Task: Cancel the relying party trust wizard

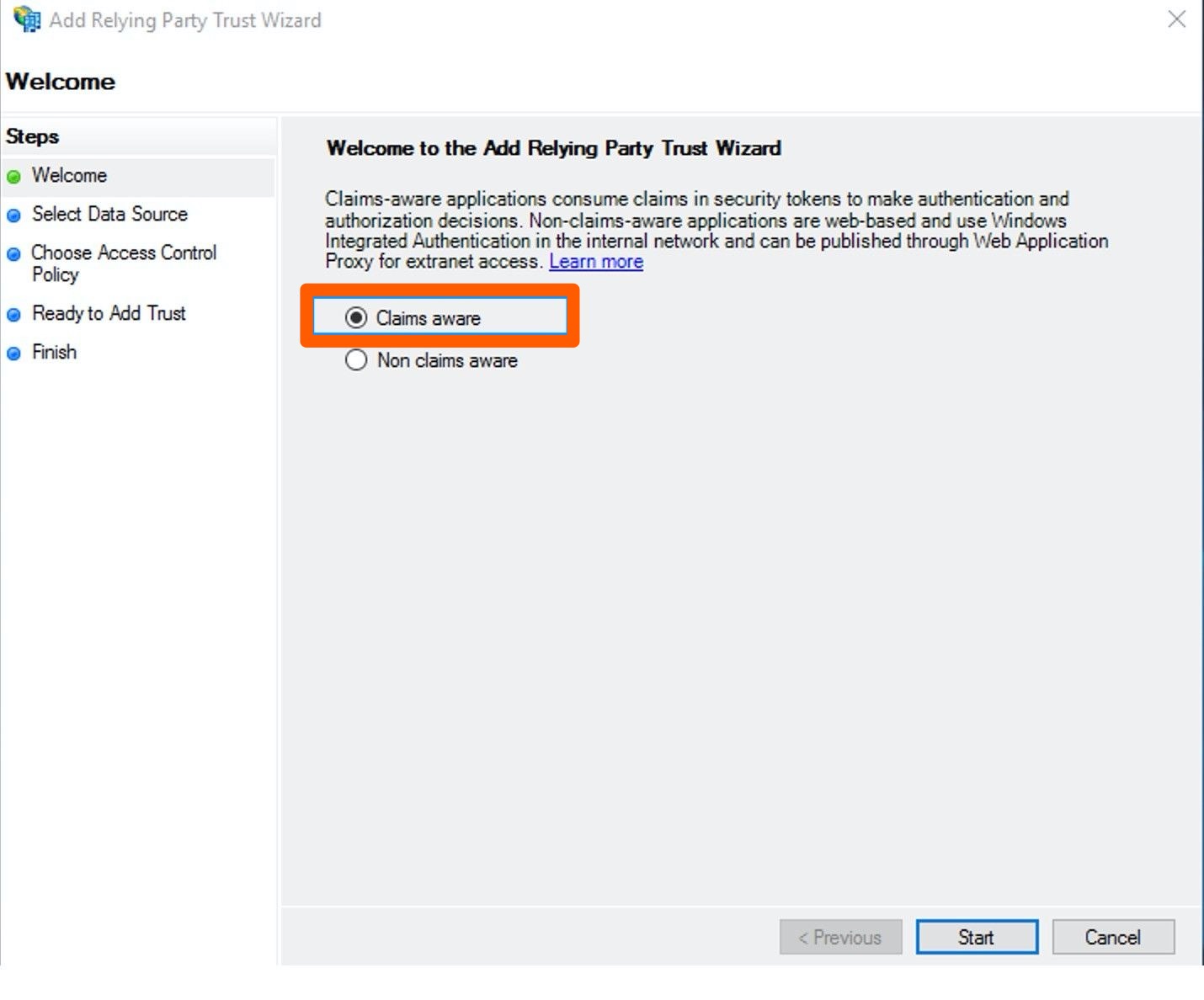Action: [1112, 937]
